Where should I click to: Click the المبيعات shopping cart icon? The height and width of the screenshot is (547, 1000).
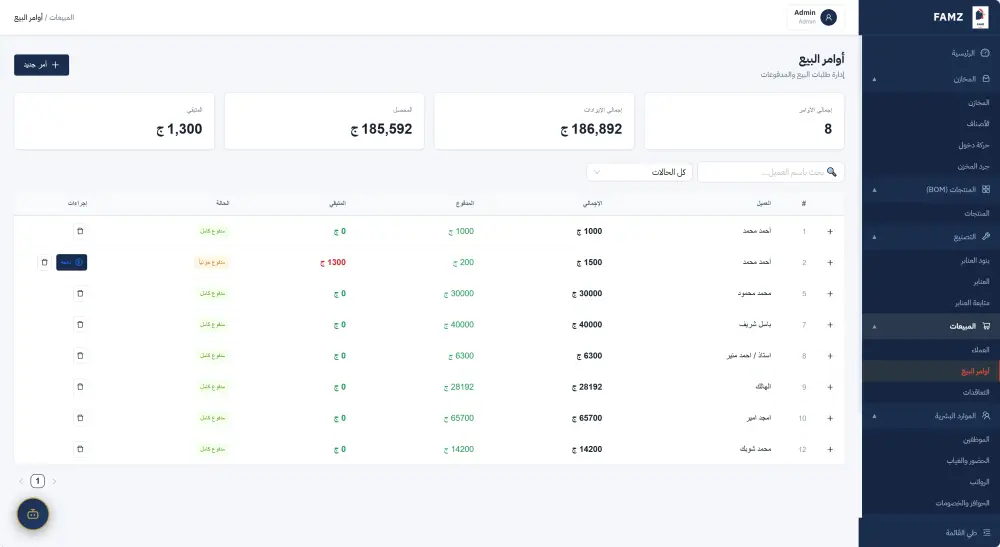(987, 326)
